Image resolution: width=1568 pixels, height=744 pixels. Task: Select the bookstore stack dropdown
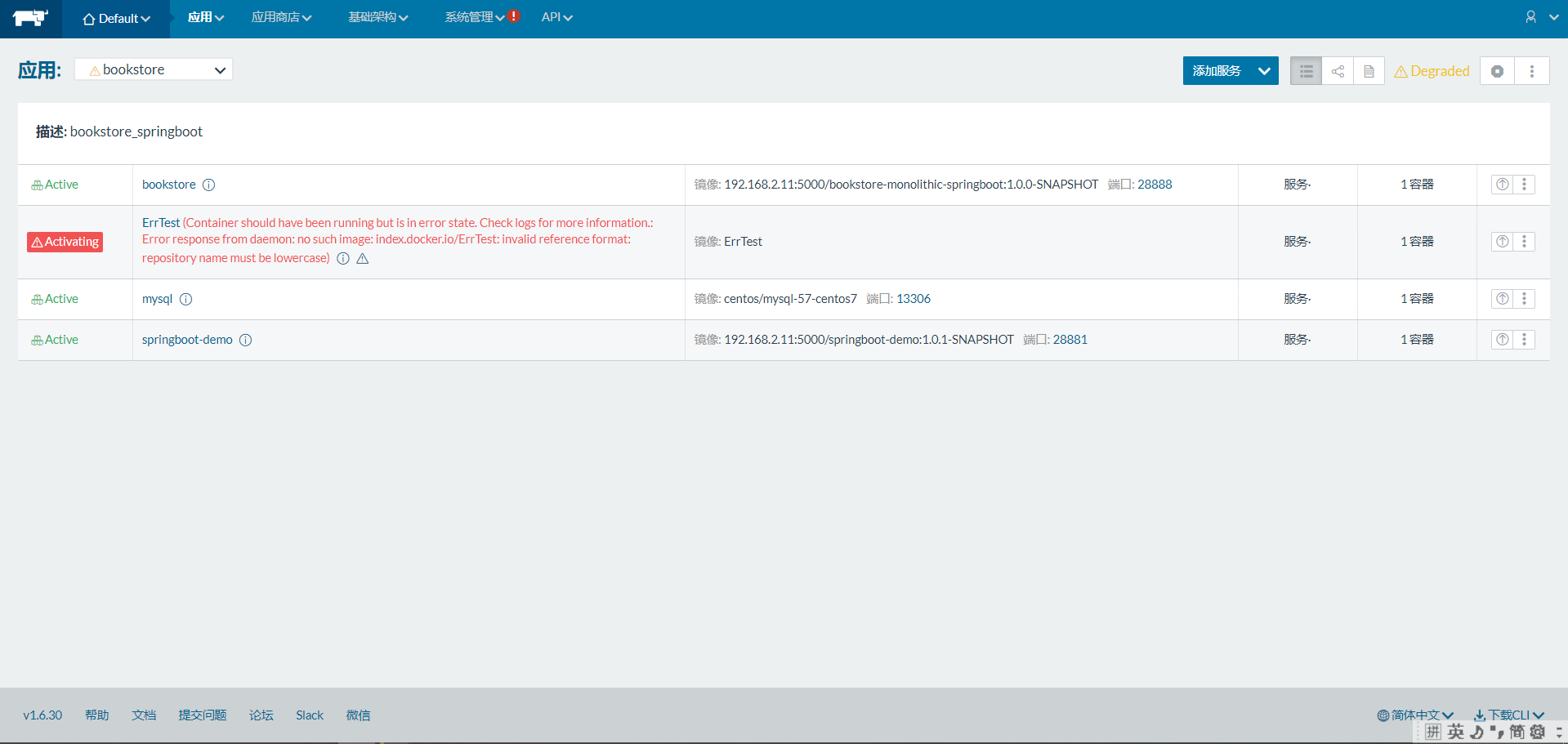(x=154, y=69)
